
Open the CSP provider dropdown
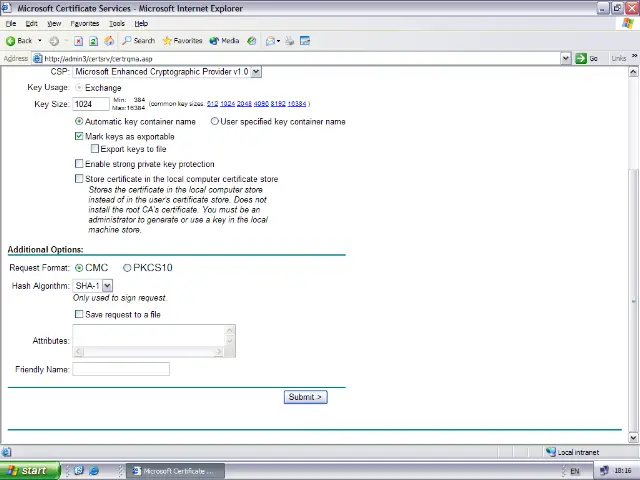[256, 72]
